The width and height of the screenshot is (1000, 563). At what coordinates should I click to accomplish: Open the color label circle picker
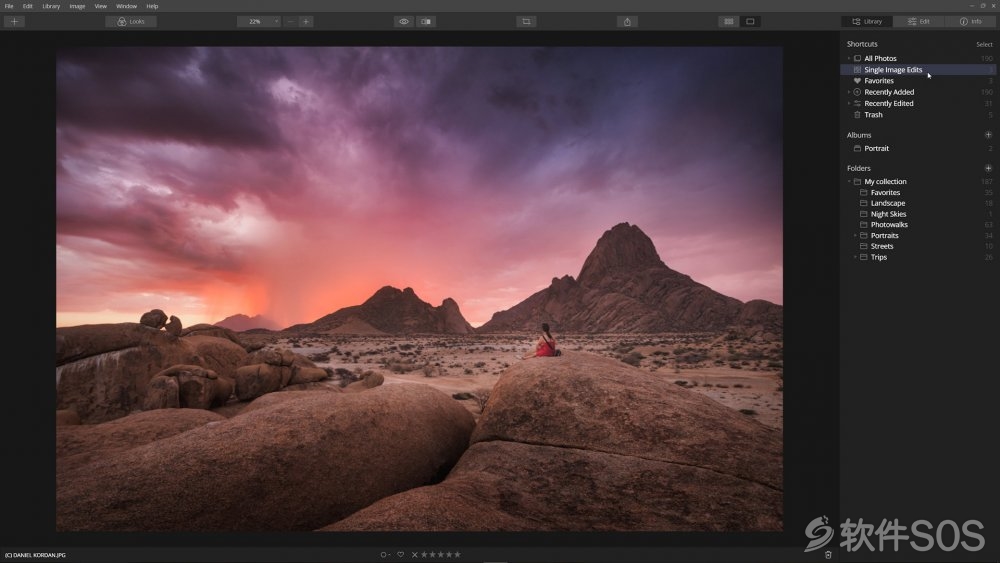click(x=385, y=555)
